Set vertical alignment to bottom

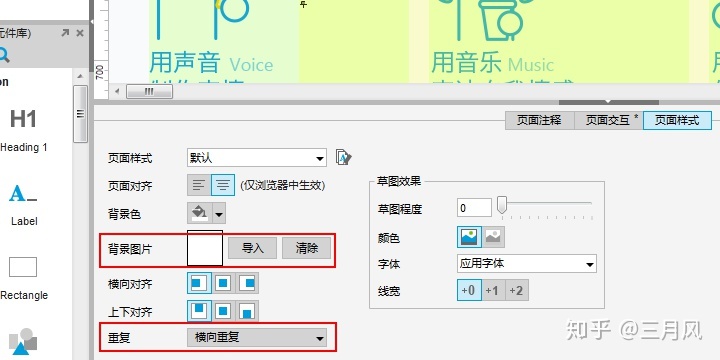pos(247,311)
